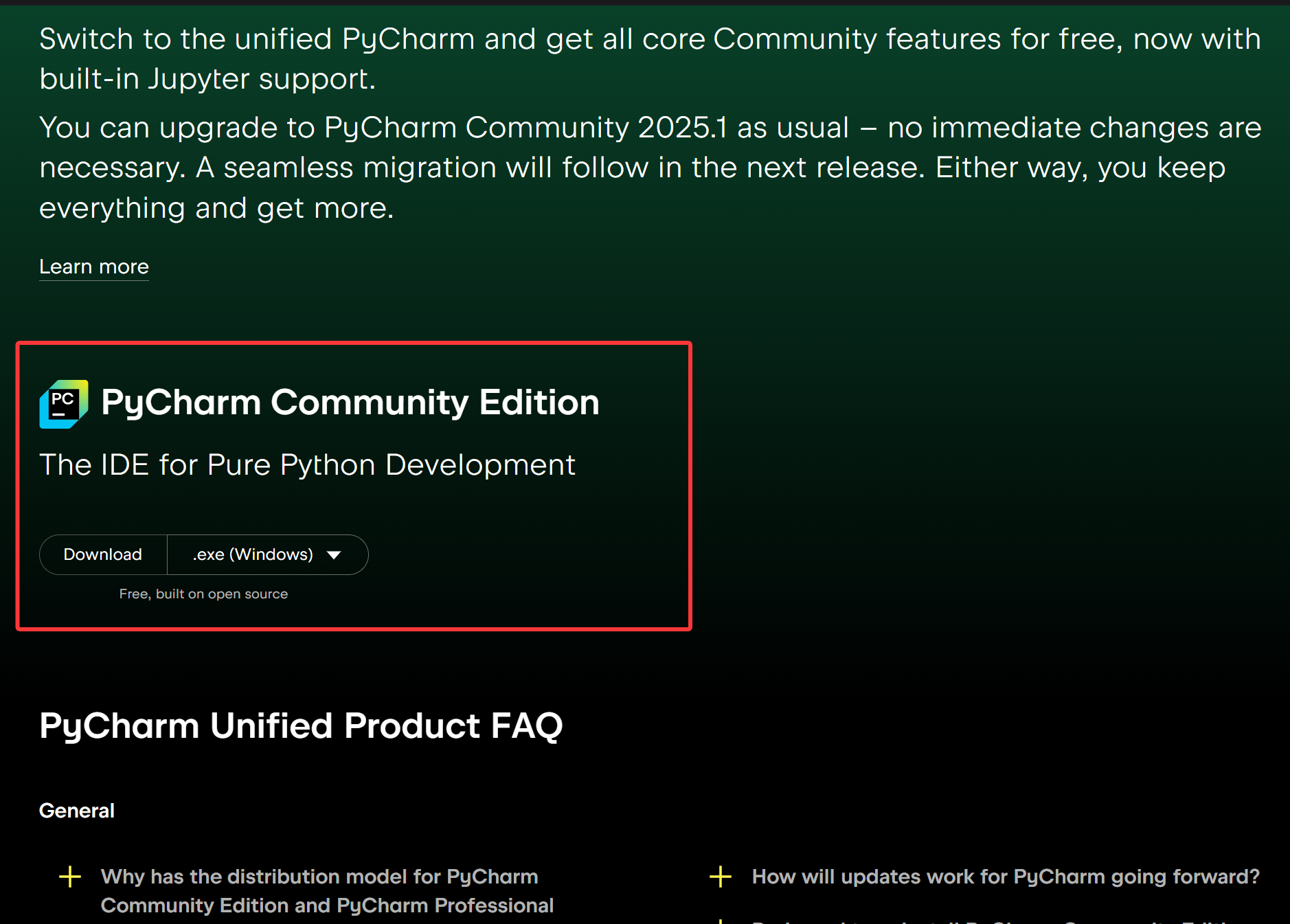
Task: Open the Learn more link
Action: 94,267
